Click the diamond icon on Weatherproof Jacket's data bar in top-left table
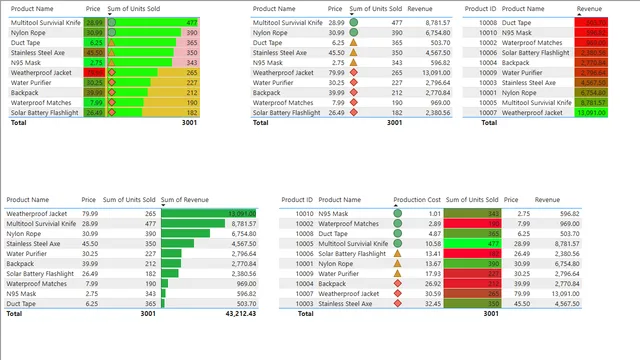The width and height of the screenshot is (640, 360). pyautogui.click(x=112, y=72)
